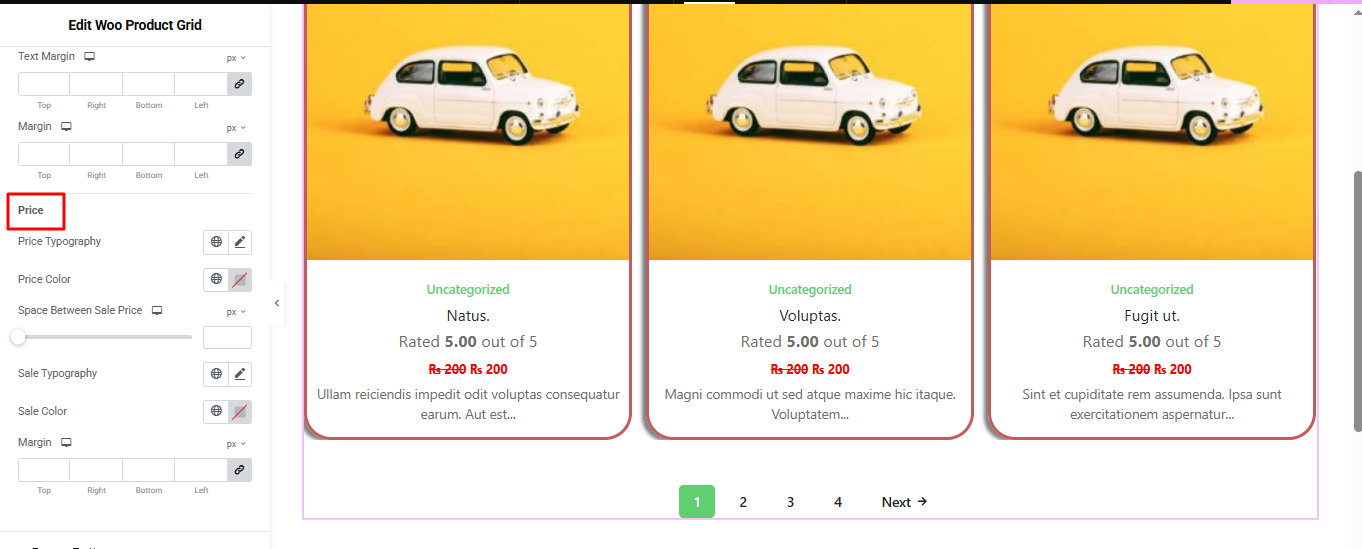Edit Price Typography with the pencil icon

[240, 242]
